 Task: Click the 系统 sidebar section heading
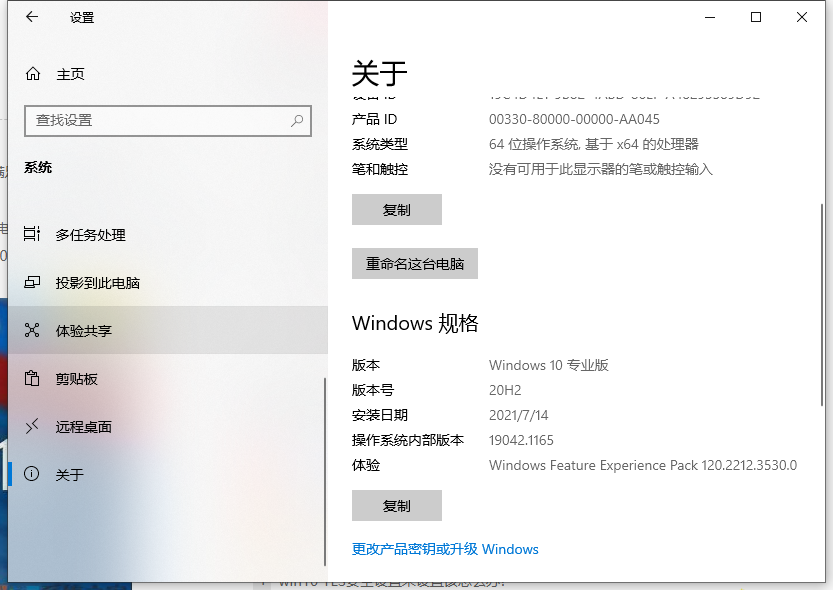click(38, 168)
